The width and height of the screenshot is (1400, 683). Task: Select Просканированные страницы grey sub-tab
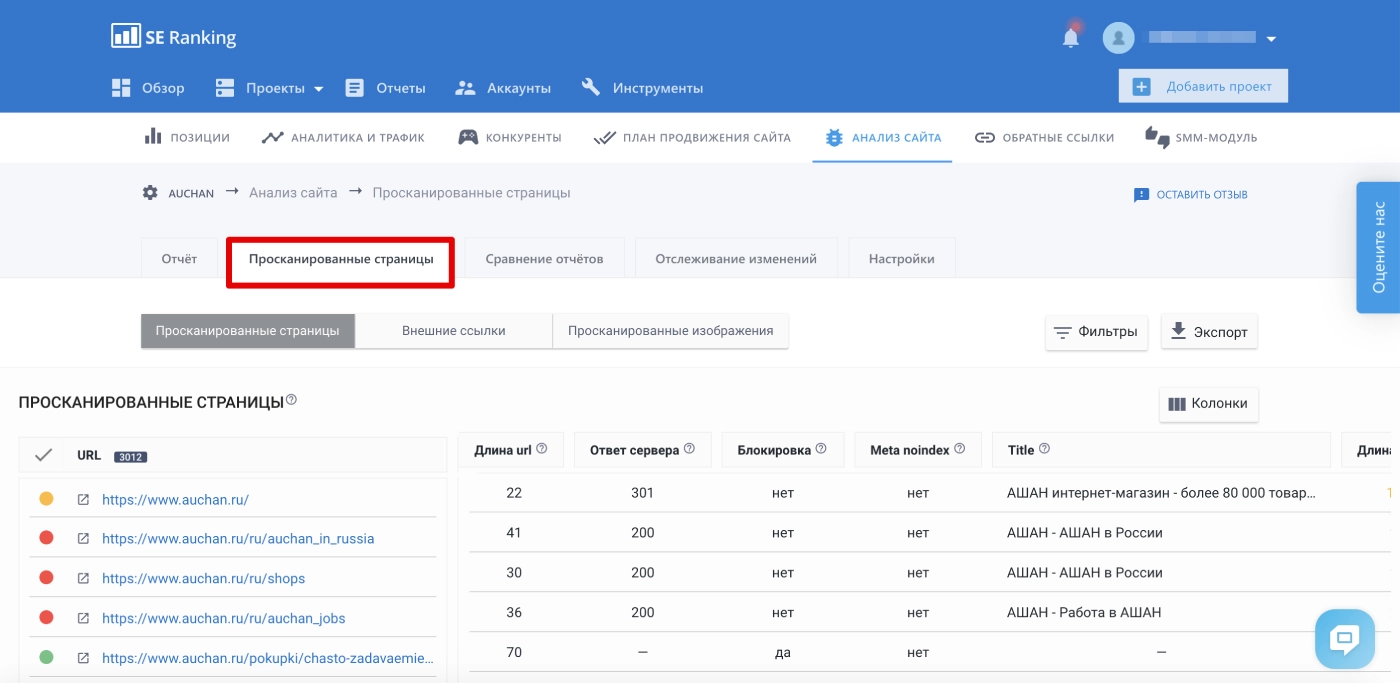tap(248, 331)
